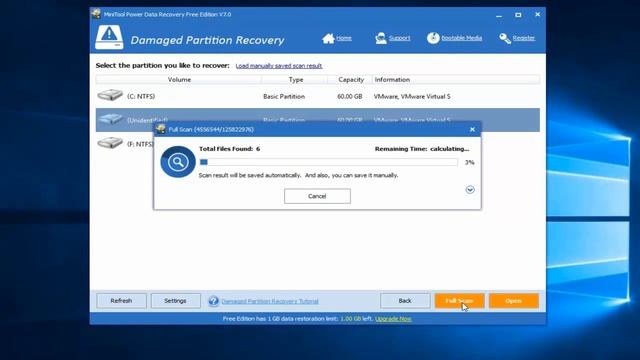Click the Support person icon
This screenshot has width=640, height=360.
(x=381, y=38)
